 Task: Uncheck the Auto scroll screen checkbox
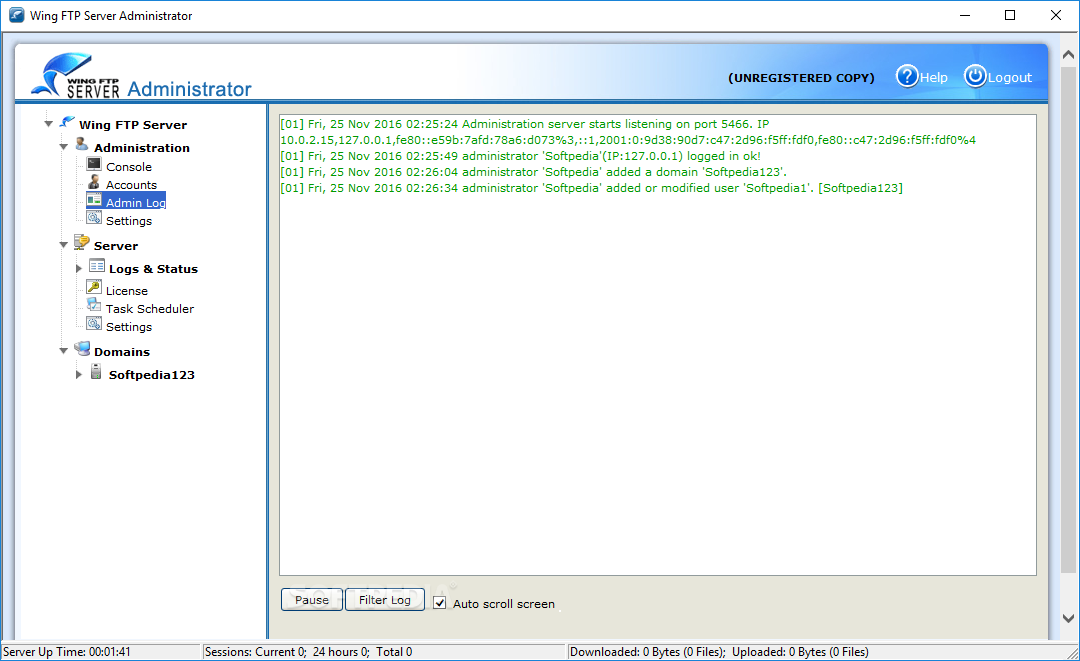(439, 603)
